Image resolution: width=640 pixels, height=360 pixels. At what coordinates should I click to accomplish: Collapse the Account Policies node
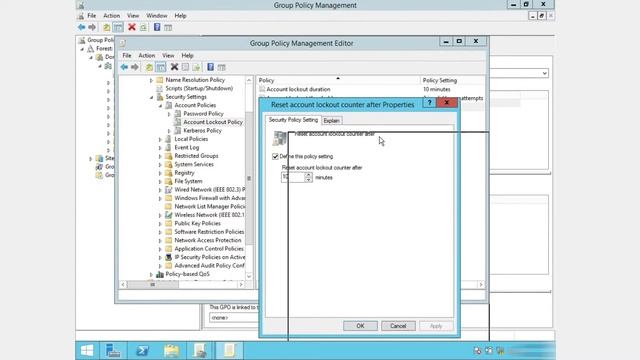[x=160, y=105]
